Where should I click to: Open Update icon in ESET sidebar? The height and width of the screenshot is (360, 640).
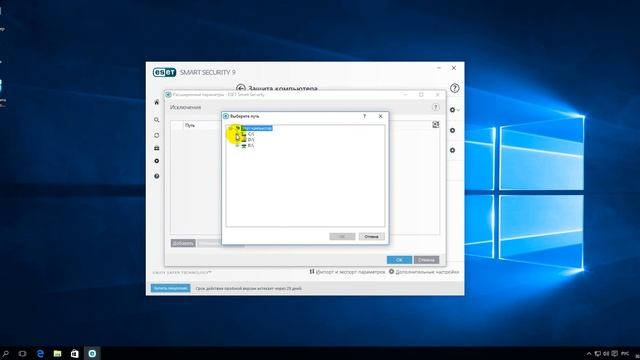coord(157,135)
